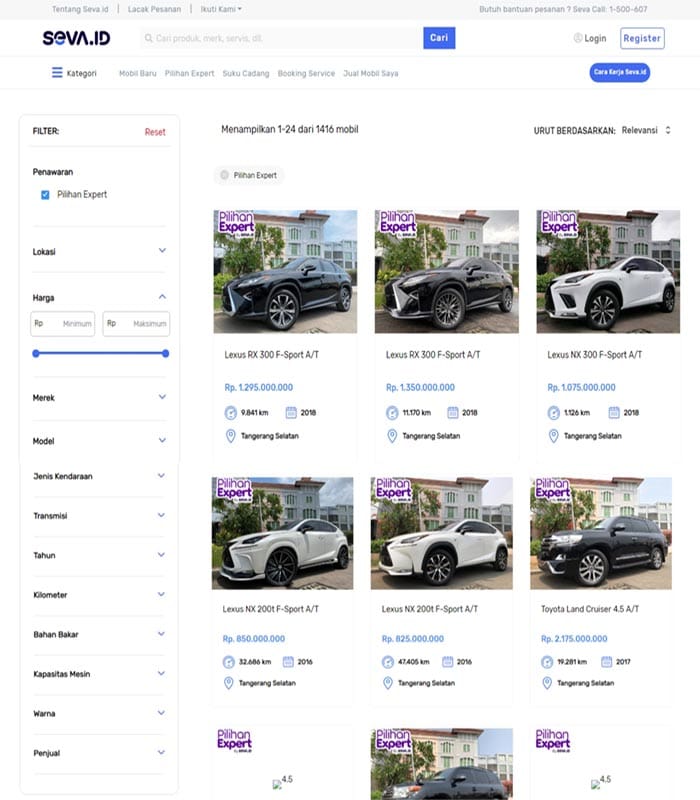Click calendar icon on Rp. 850.000.000 card
This screenshot has width=700, height=800.
point(288,662)
